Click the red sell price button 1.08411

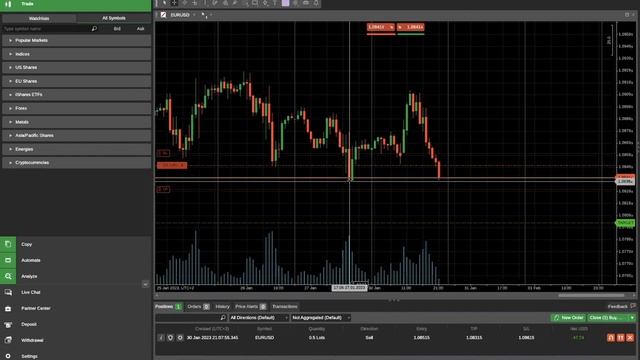(380, 27)
